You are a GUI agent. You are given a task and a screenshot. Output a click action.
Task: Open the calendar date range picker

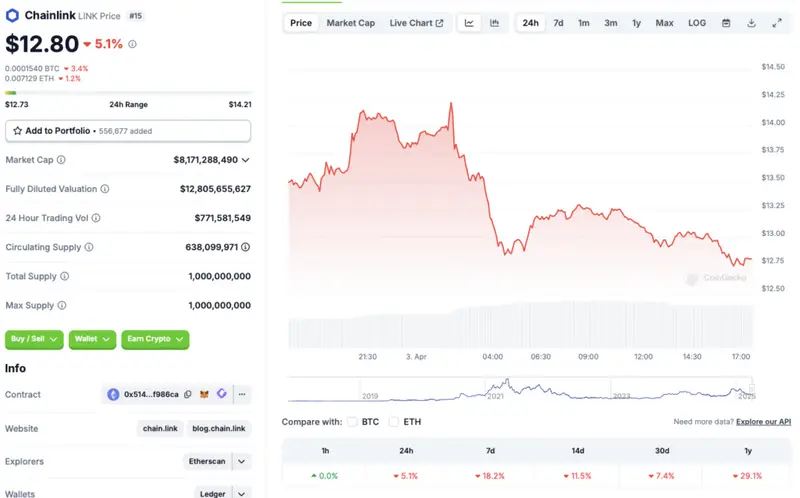point(726,23)
